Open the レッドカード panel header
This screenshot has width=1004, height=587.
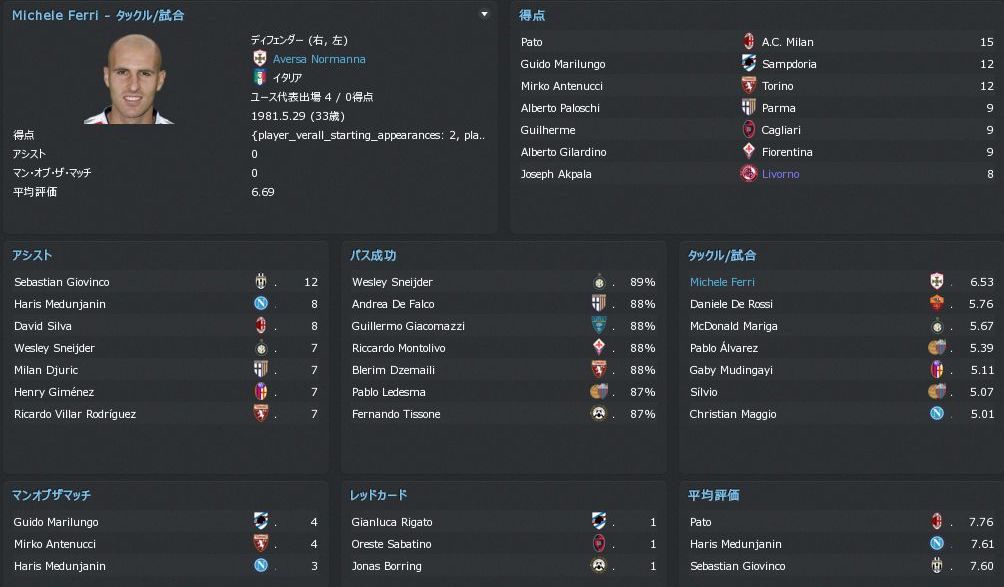pyautogui.click(x=378, y=495)
